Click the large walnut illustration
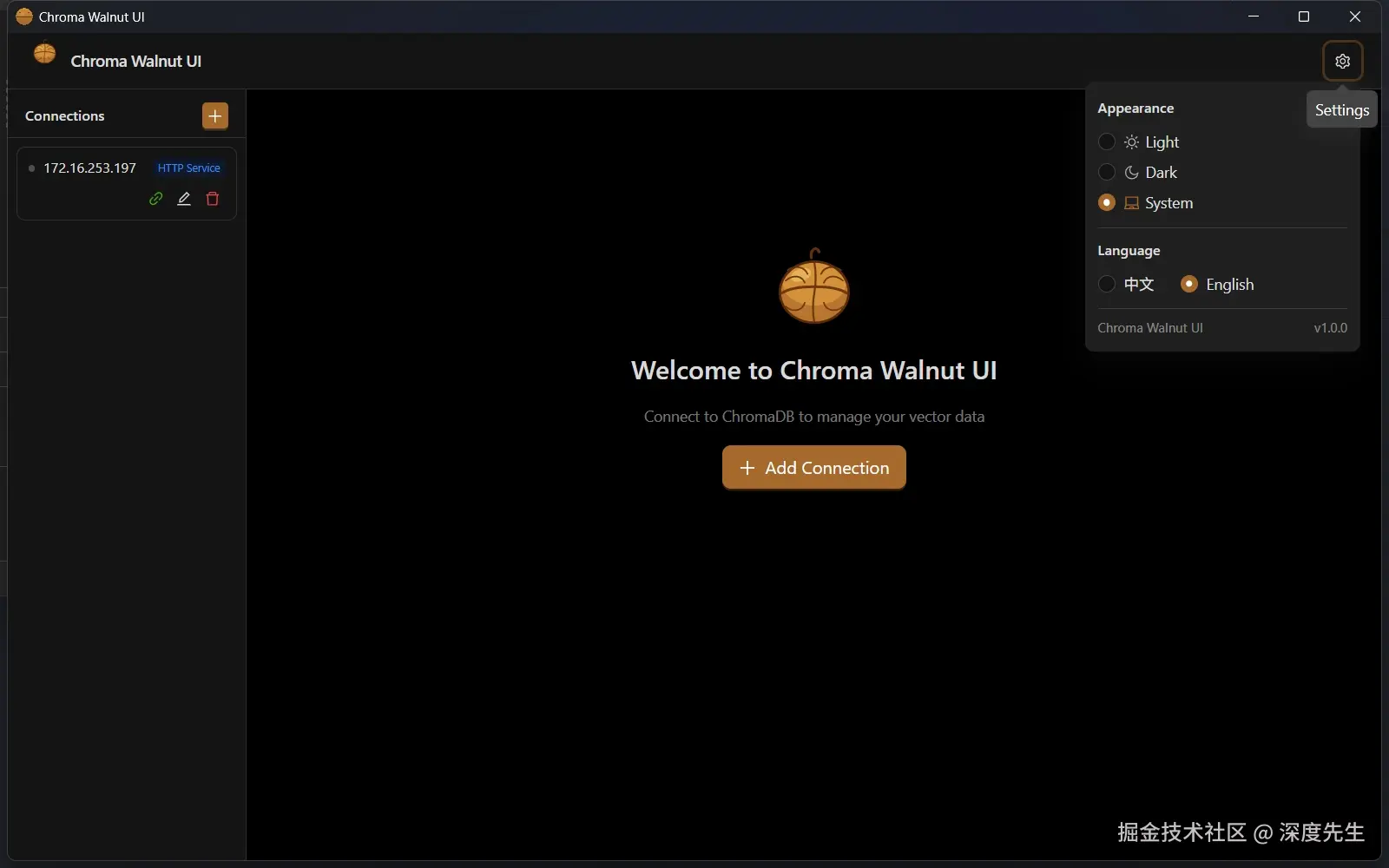 [815, 288]
